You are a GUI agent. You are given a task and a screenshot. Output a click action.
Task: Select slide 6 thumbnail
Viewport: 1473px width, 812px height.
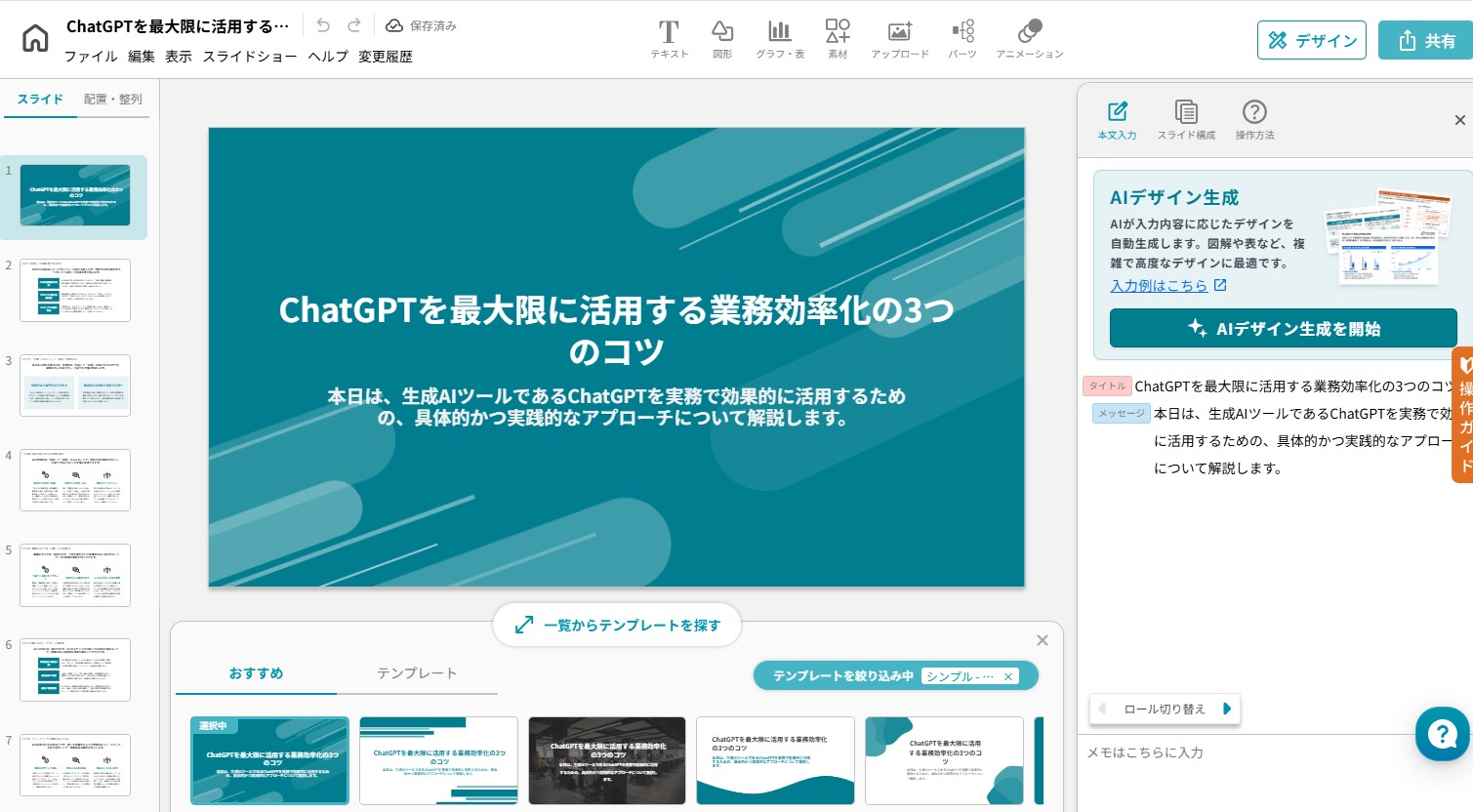[75, 670]
